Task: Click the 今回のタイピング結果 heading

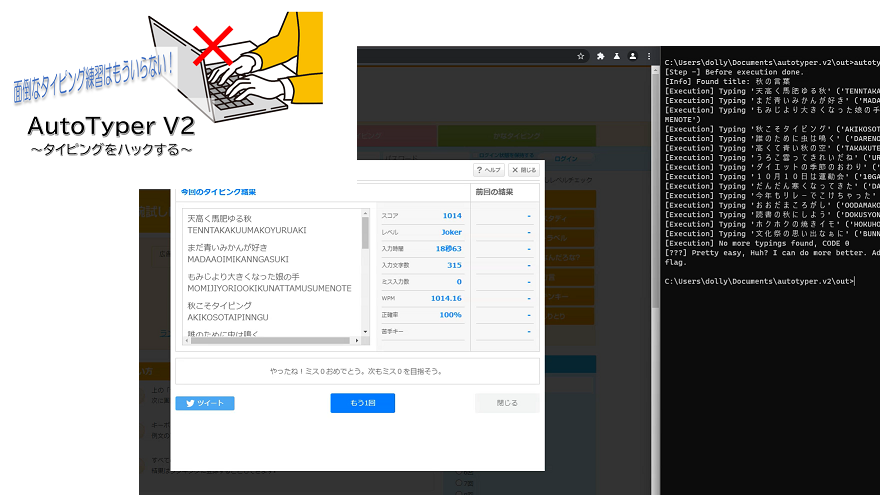Action: pyautogui.click(x=213, y=191)
